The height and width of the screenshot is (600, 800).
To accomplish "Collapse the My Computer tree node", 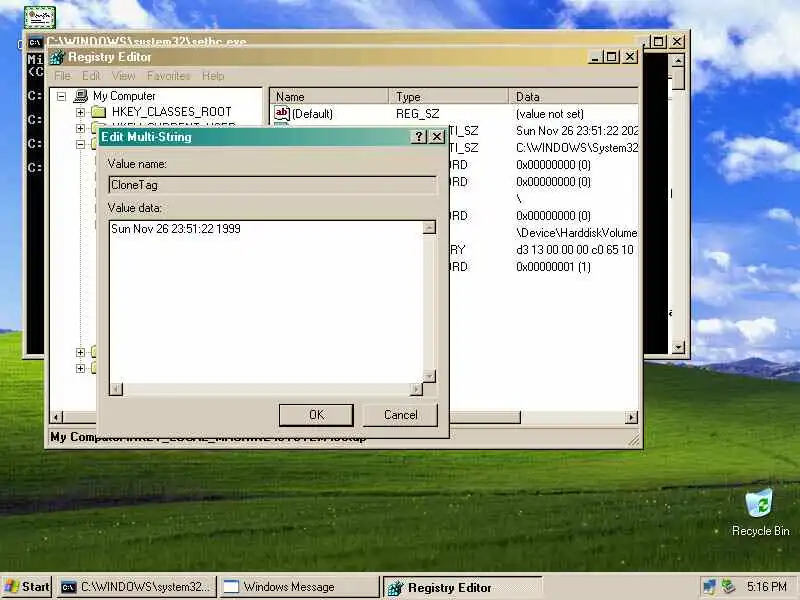I will [x=61, y=96].
